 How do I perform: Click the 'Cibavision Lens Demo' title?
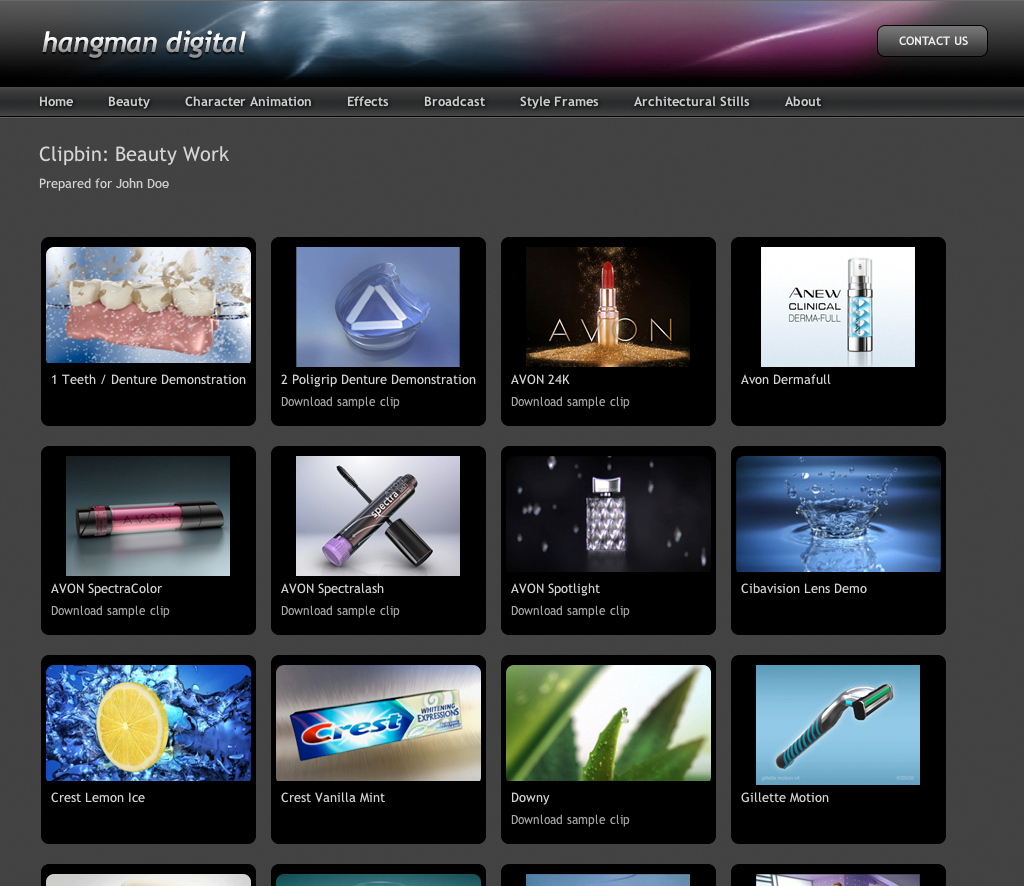[x=804, y=589]
